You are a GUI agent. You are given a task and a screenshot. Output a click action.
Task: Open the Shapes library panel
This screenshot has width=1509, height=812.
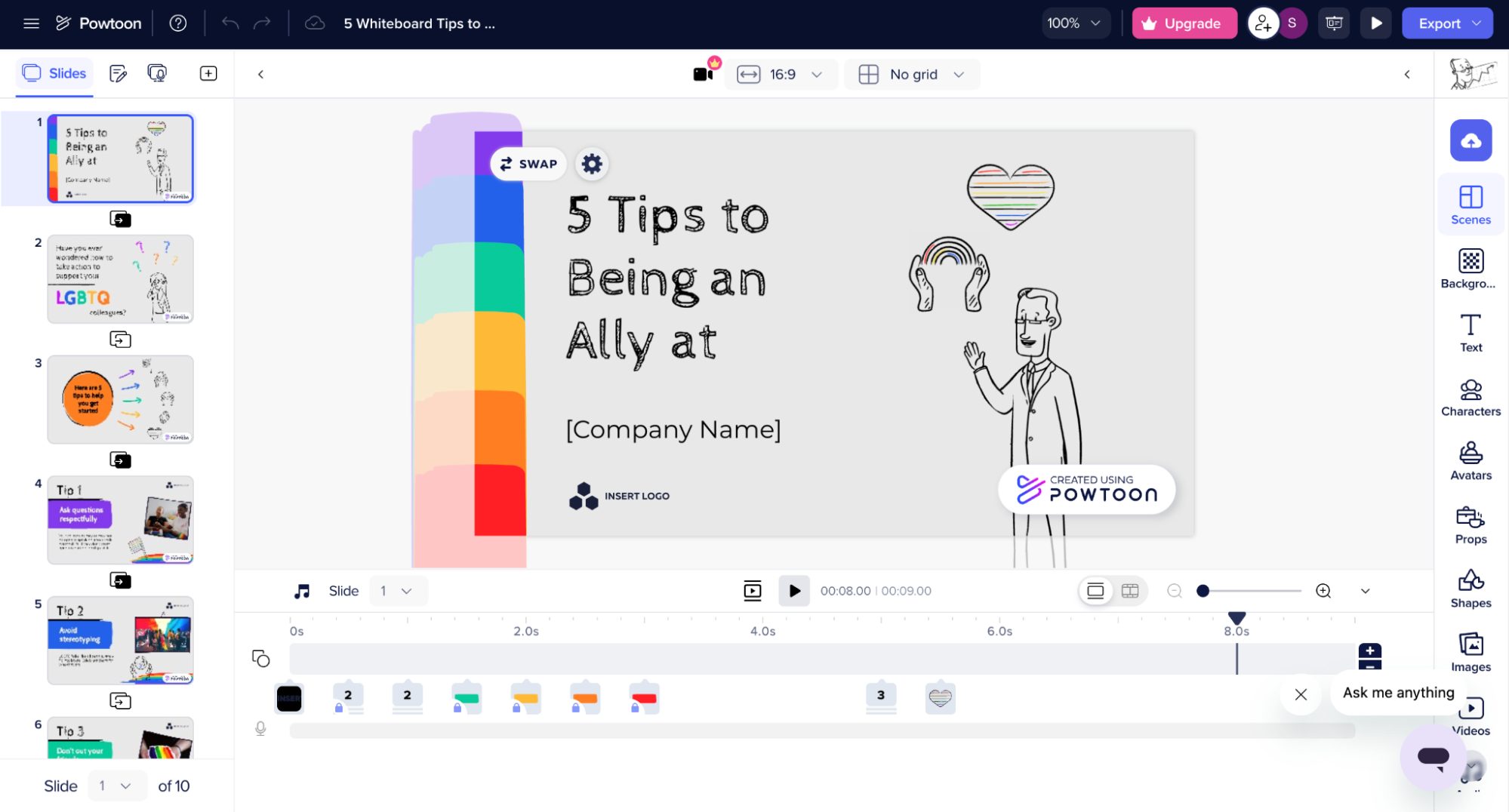(1471, 589)
